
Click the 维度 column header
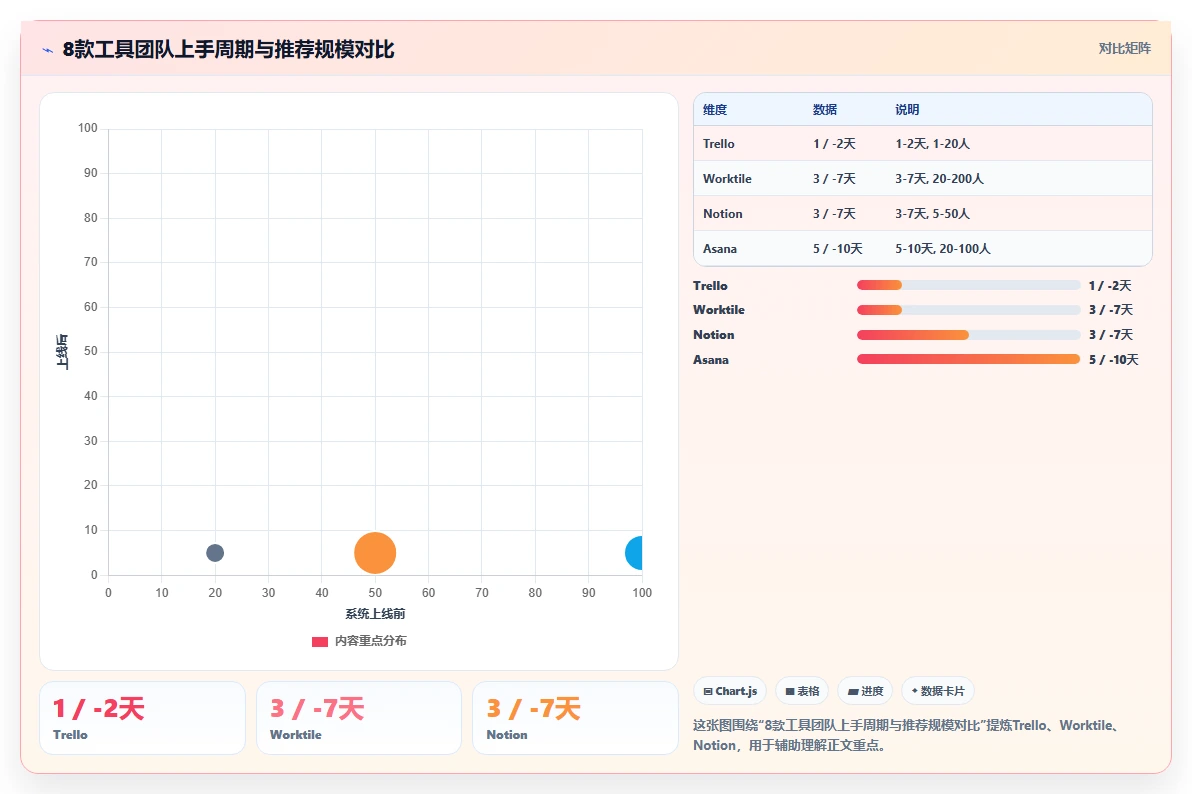pos(715,110)
